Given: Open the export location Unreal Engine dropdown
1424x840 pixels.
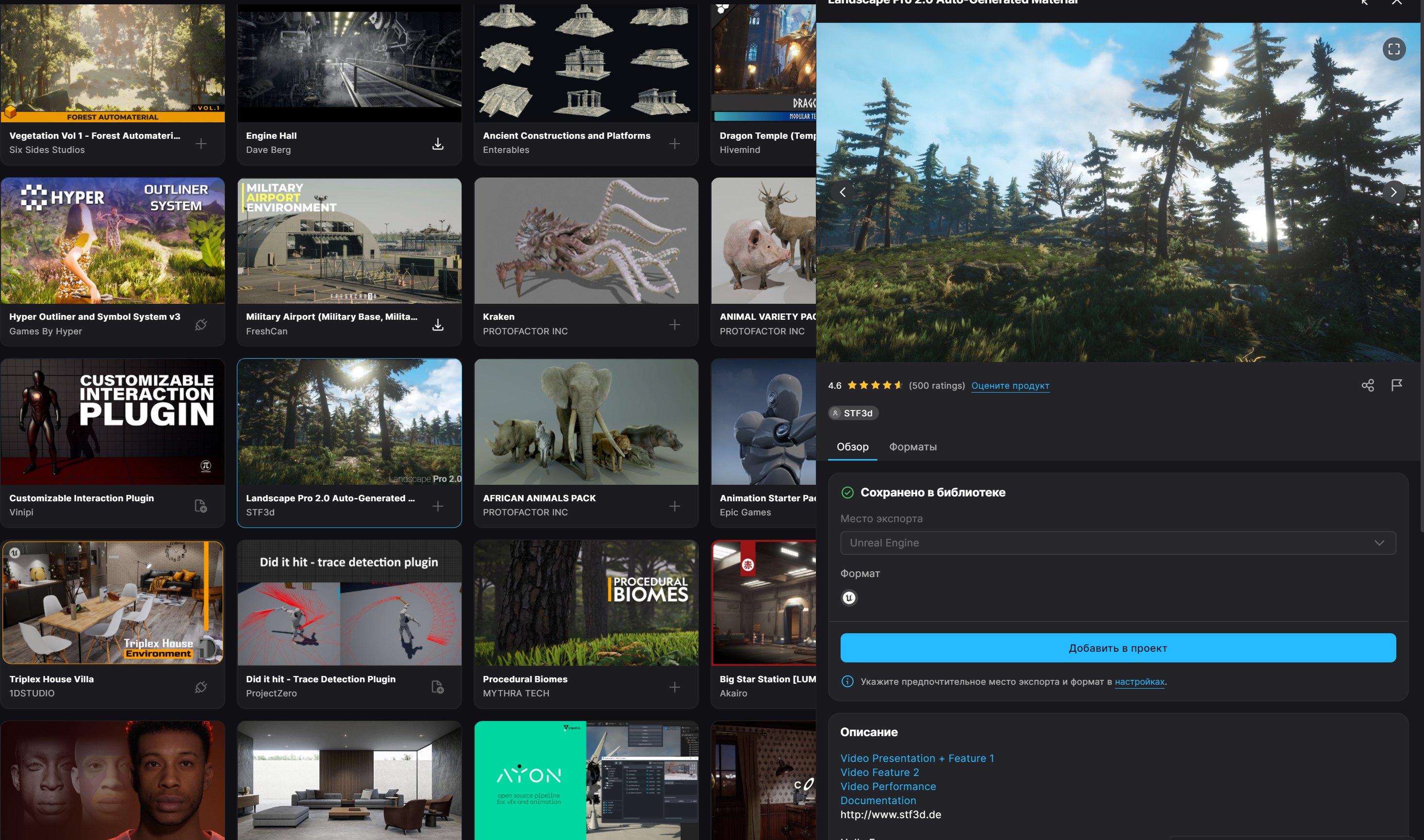Looking at the screenshot, I should (1118, 543).
